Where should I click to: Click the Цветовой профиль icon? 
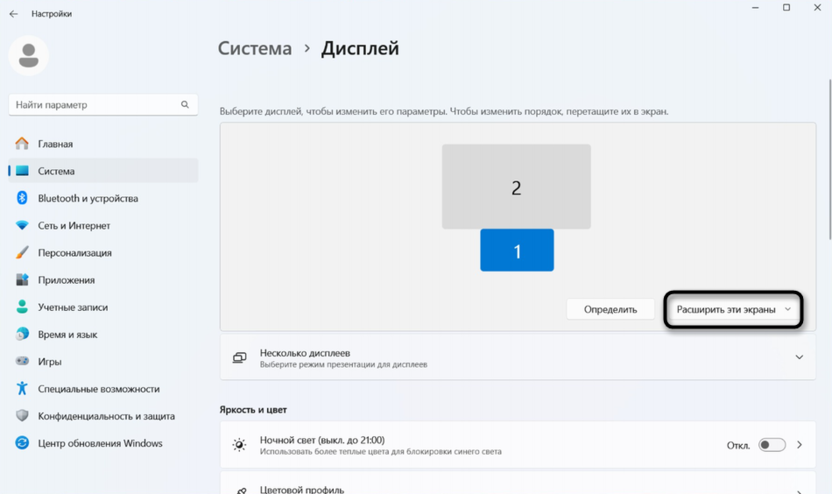pyautogui.click(x=240, y=490)
